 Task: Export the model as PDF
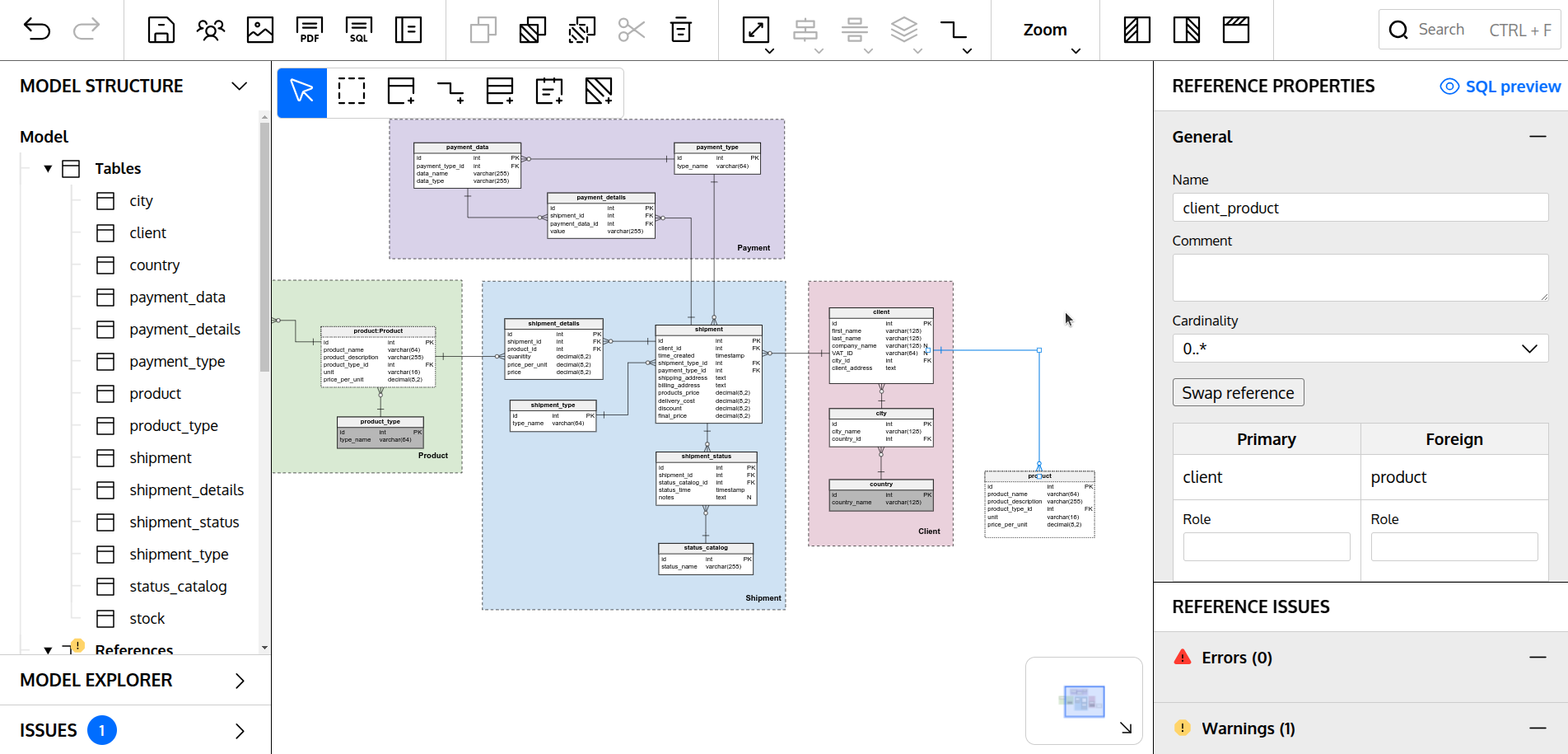click(310, 30)
